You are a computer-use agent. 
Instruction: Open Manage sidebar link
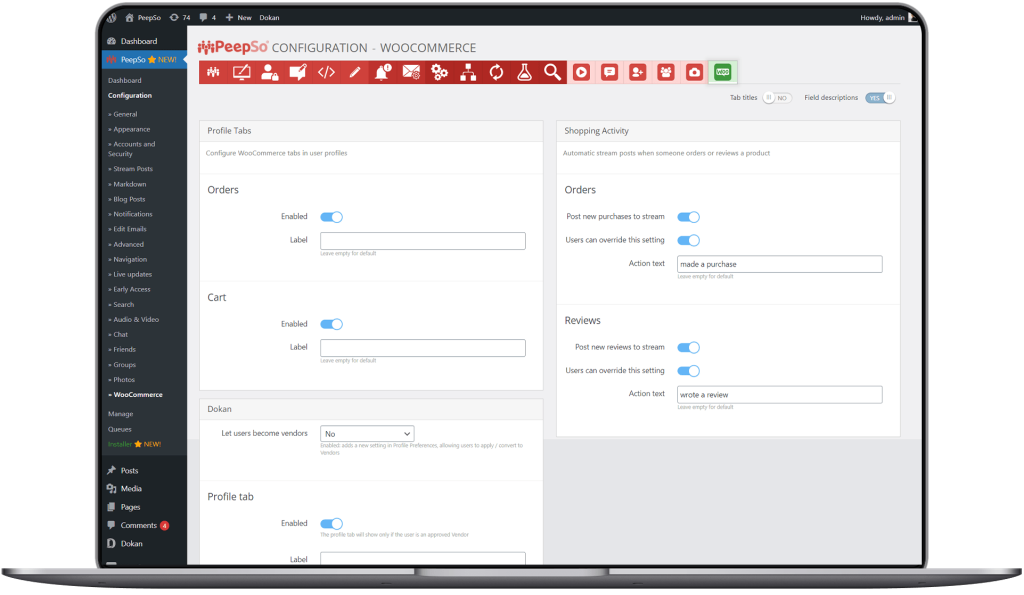[x=121, y=415]
